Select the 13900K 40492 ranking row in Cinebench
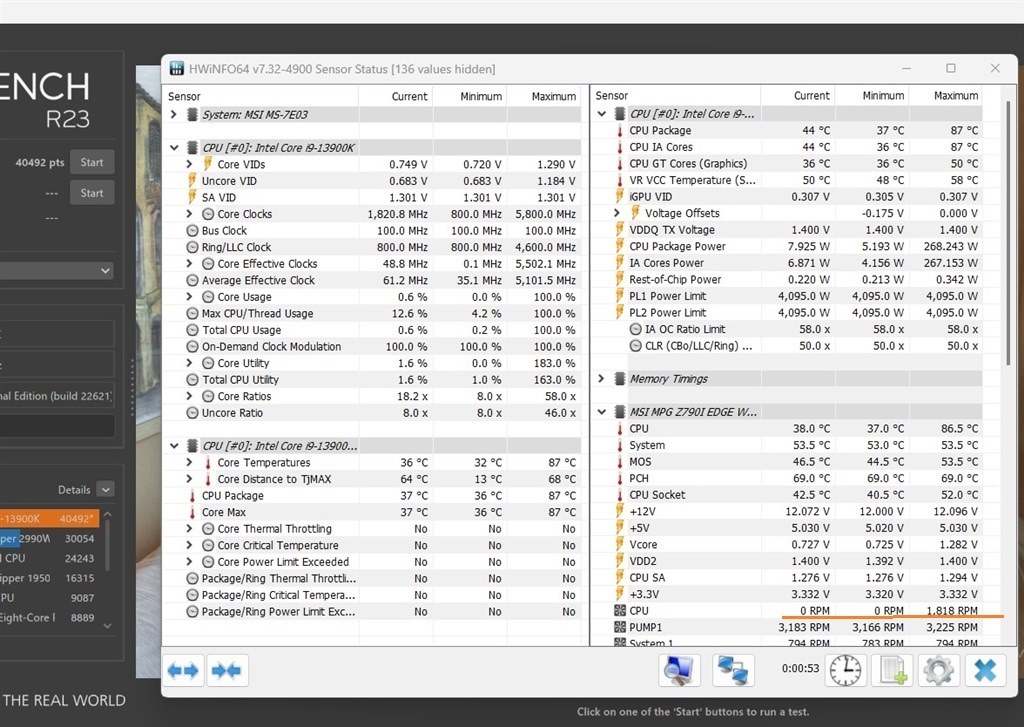 50,519
